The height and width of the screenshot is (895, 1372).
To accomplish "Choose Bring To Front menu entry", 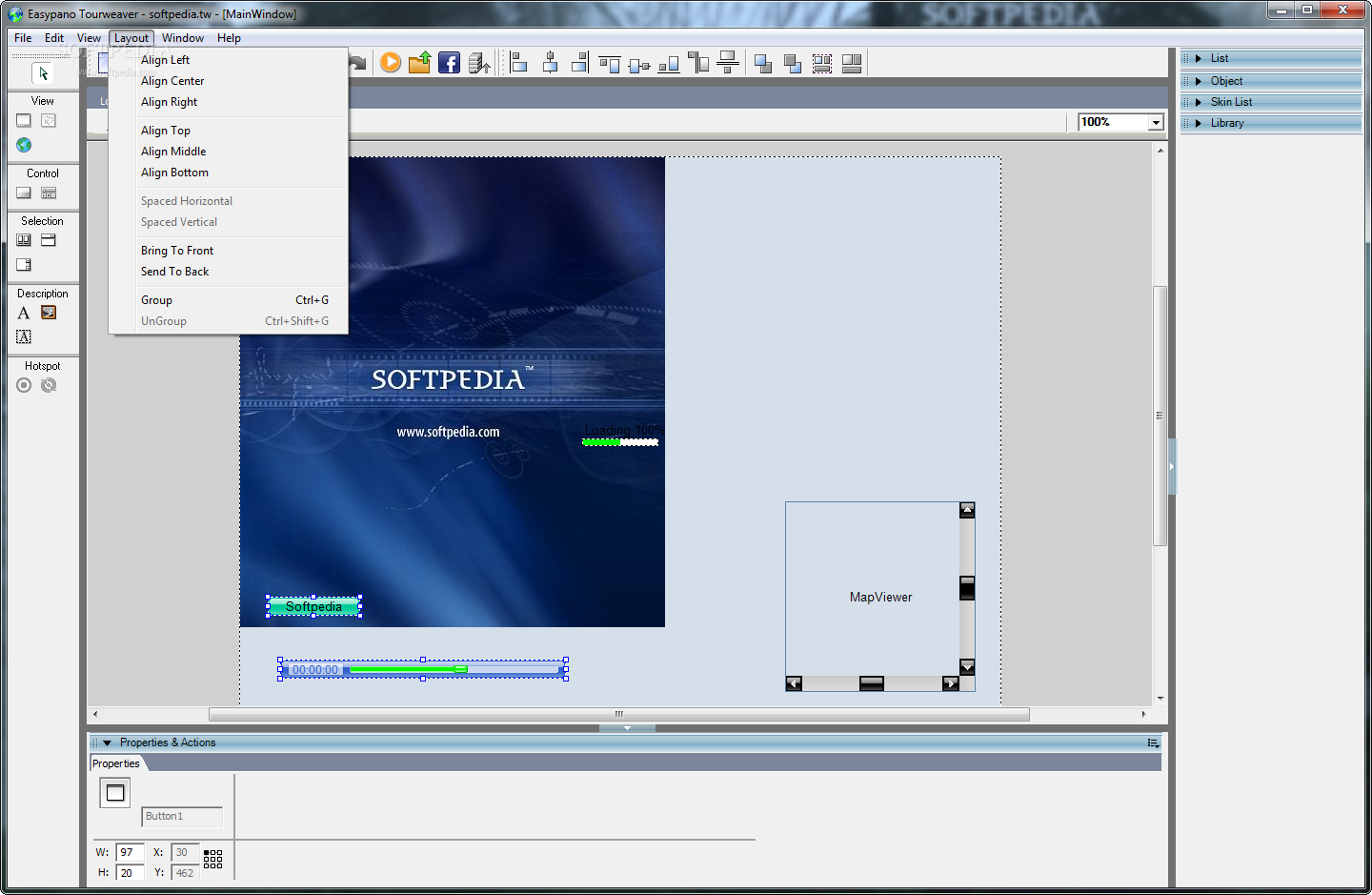I will pyautogui.click(x=229, y=251).
